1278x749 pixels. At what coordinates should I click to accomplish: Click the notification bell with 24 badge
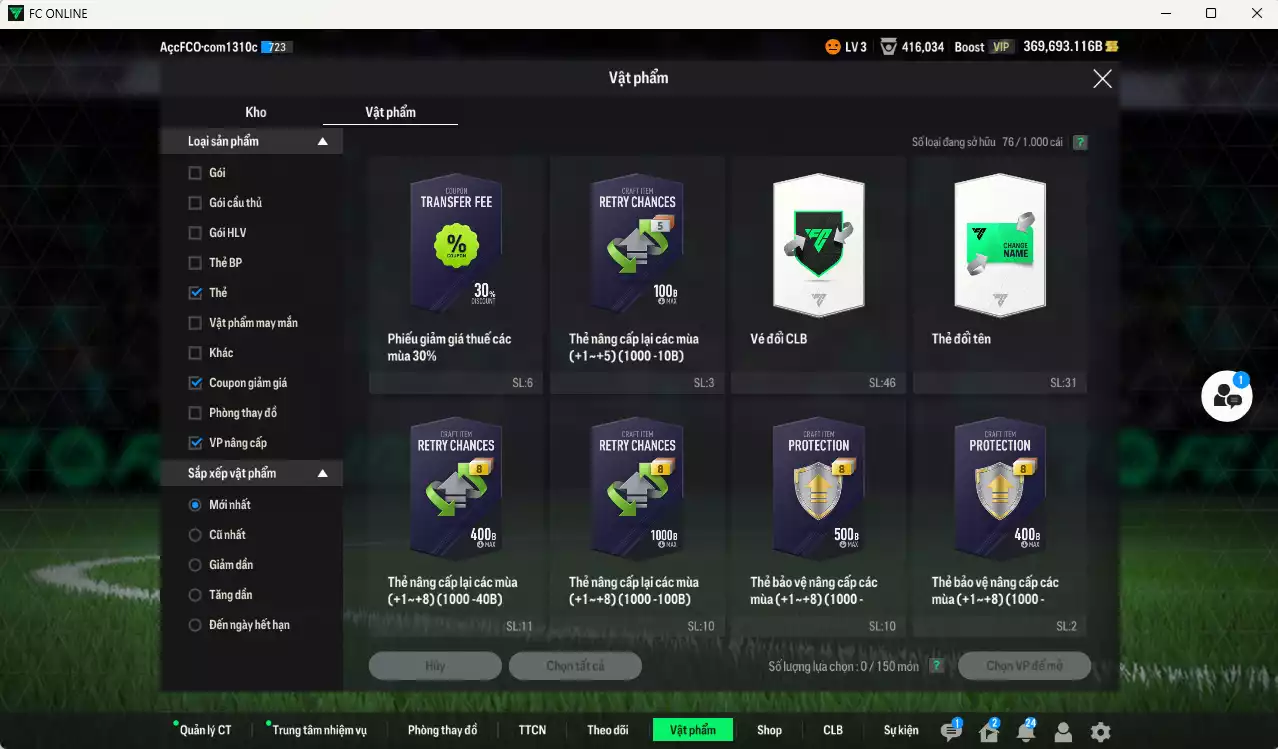point(1025,732)
